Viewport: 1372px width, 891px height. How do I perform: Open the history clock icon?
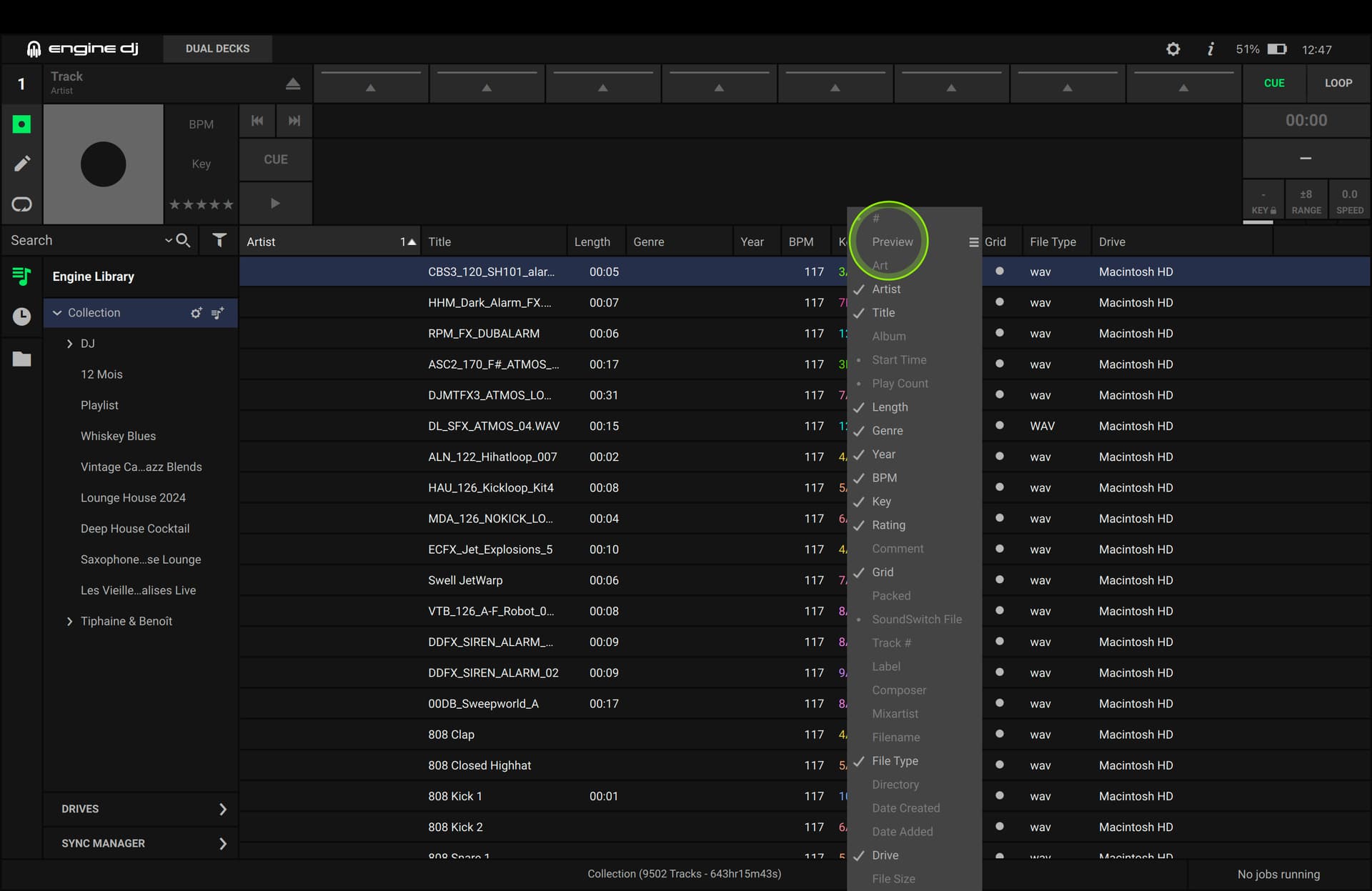click(x=22, y=316)
